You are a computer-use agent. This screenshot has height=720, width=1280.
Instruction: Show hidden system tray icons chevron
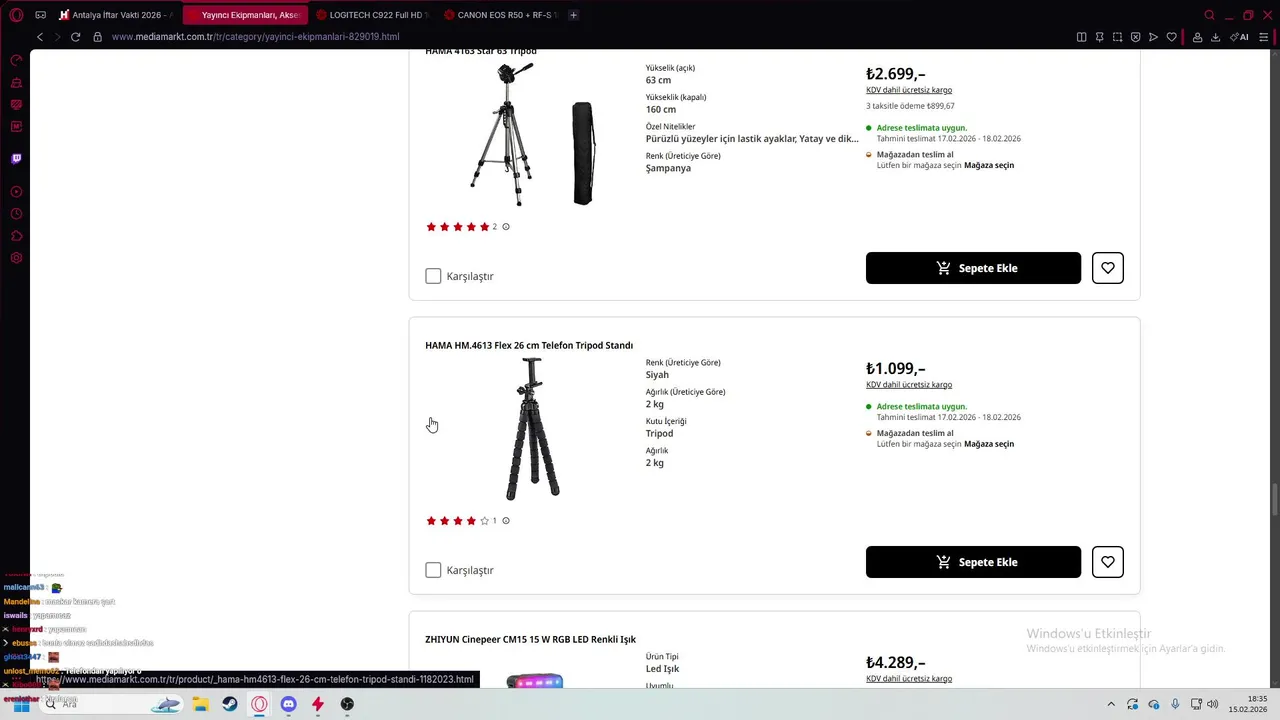[x=1110, y=704]
